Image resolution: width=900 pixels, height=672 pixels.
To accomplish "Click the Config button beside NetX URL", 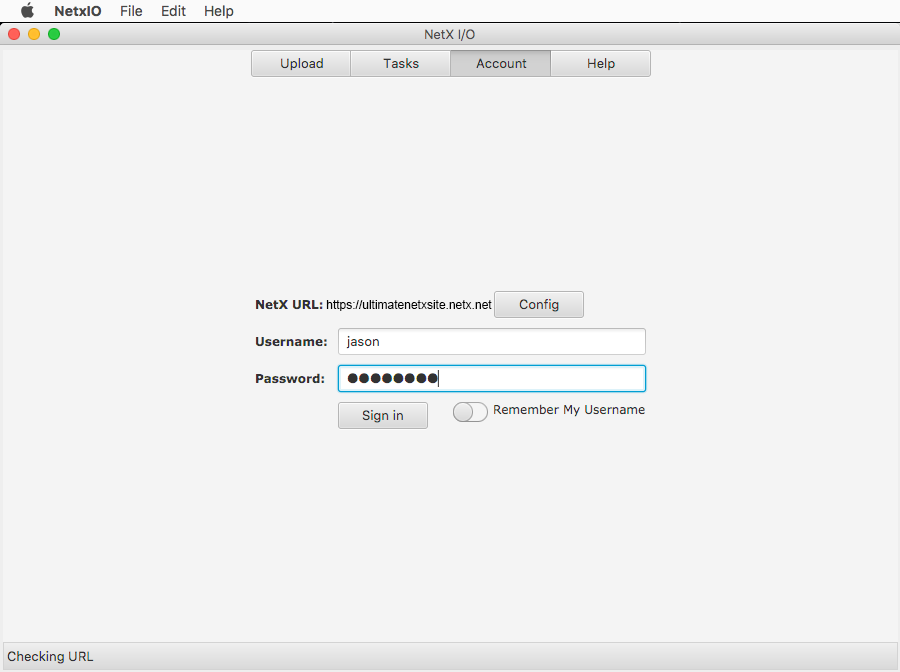I will point(539,304).
